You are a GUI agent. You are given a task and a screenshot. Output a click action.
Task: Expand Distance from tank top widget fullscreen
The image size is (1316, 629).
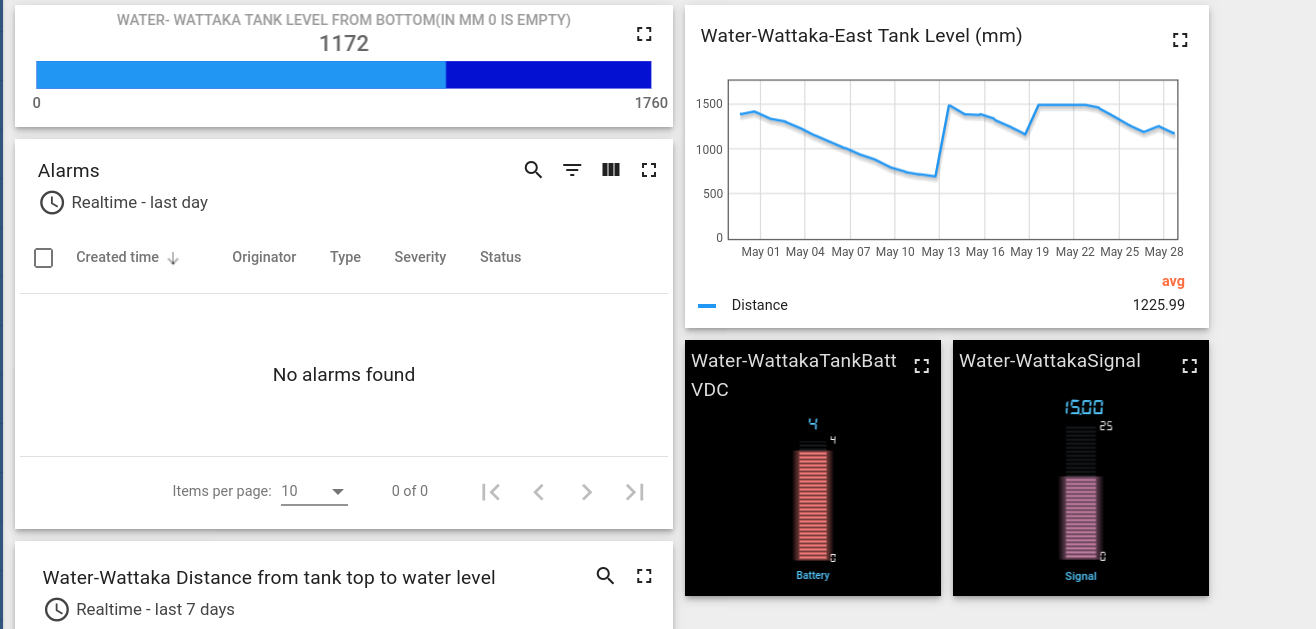click(644, 575)
